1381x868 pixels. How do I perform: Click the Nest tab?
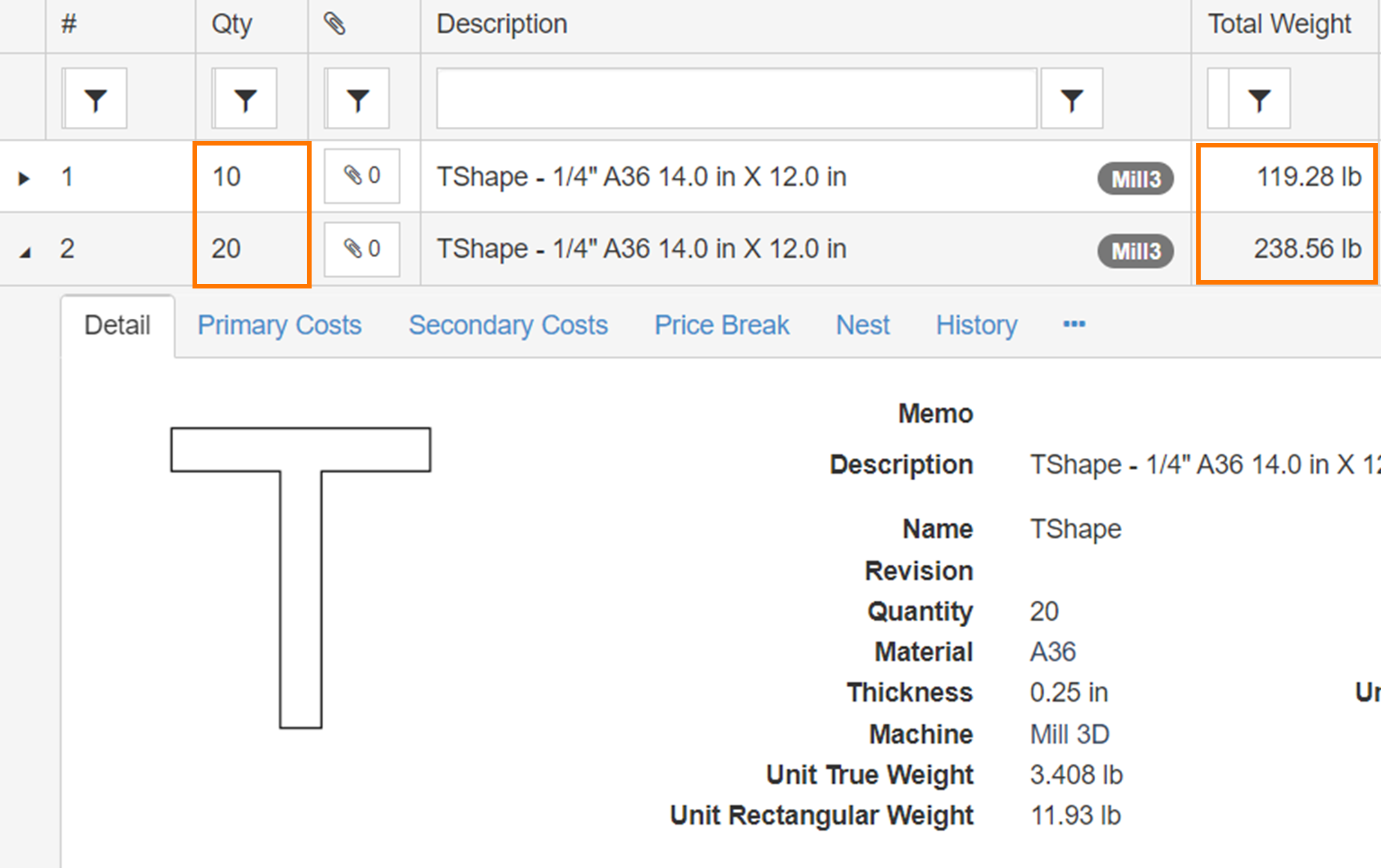862,324
